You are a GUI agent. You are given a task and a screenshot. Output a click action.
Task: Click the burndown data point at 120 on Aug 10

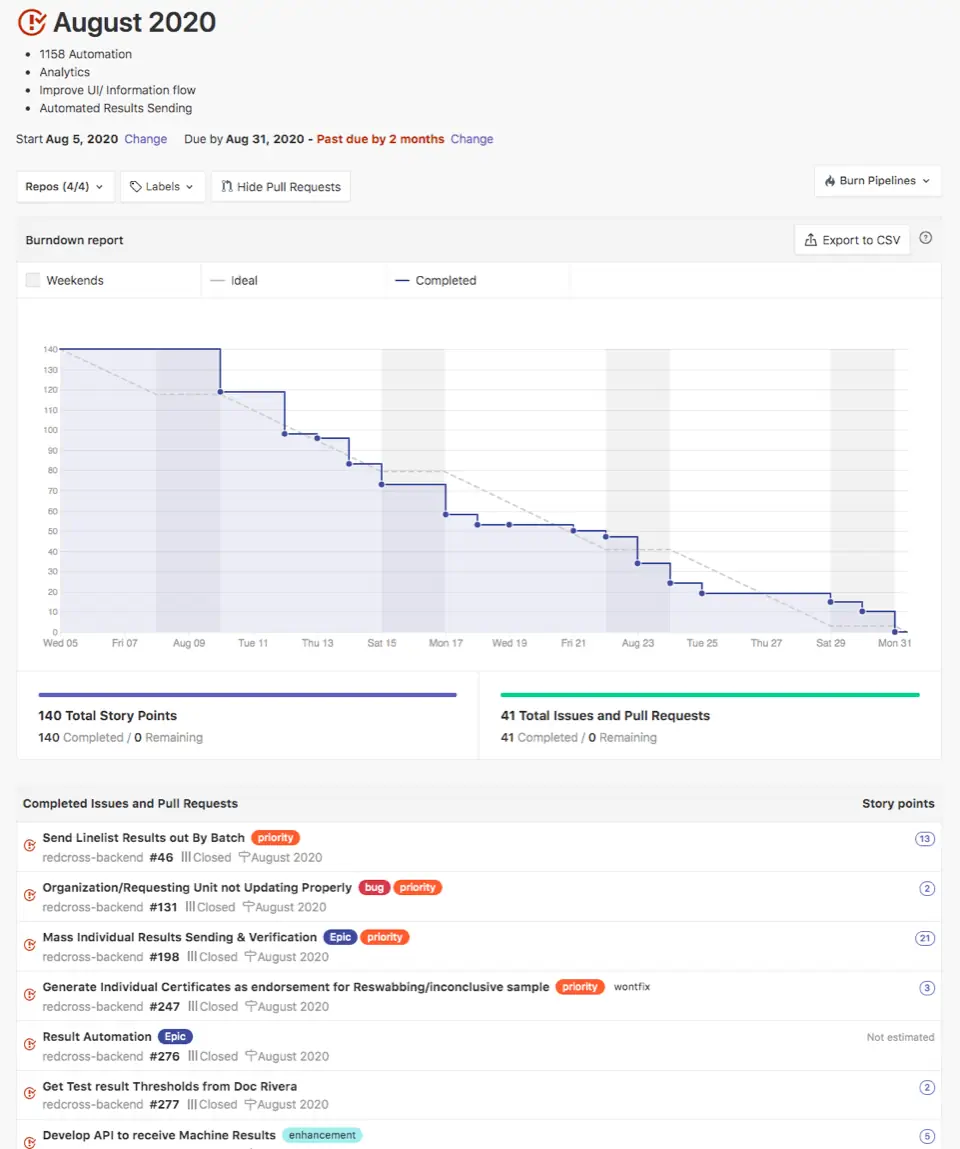click(221, 392)
